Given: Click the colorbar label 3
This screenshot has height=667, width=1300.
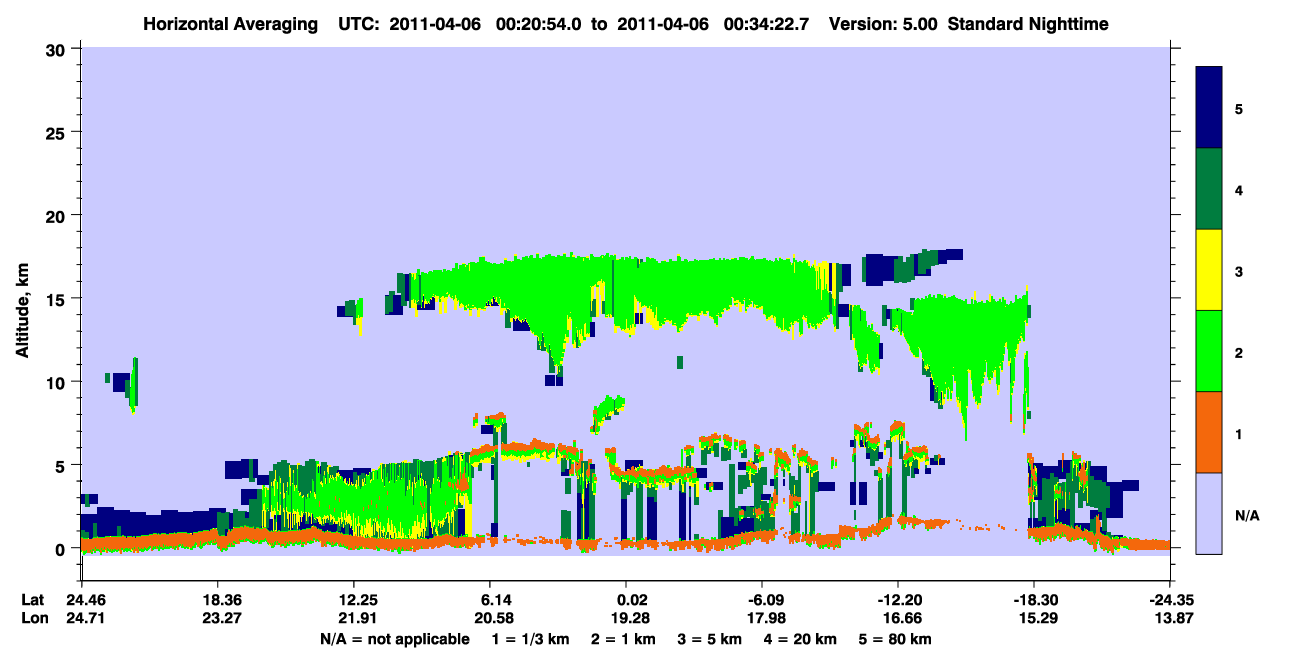Looking at the screenshot, I should (1239, 271).
